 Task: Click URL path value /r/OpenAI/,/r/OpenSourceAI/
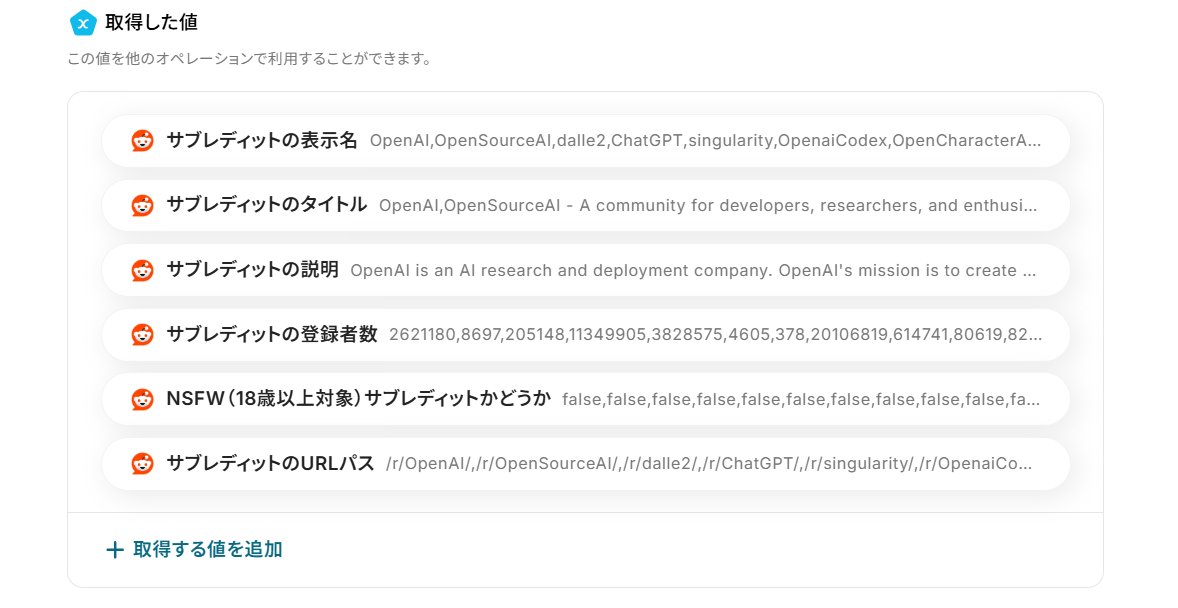click(x=709, y=464)
